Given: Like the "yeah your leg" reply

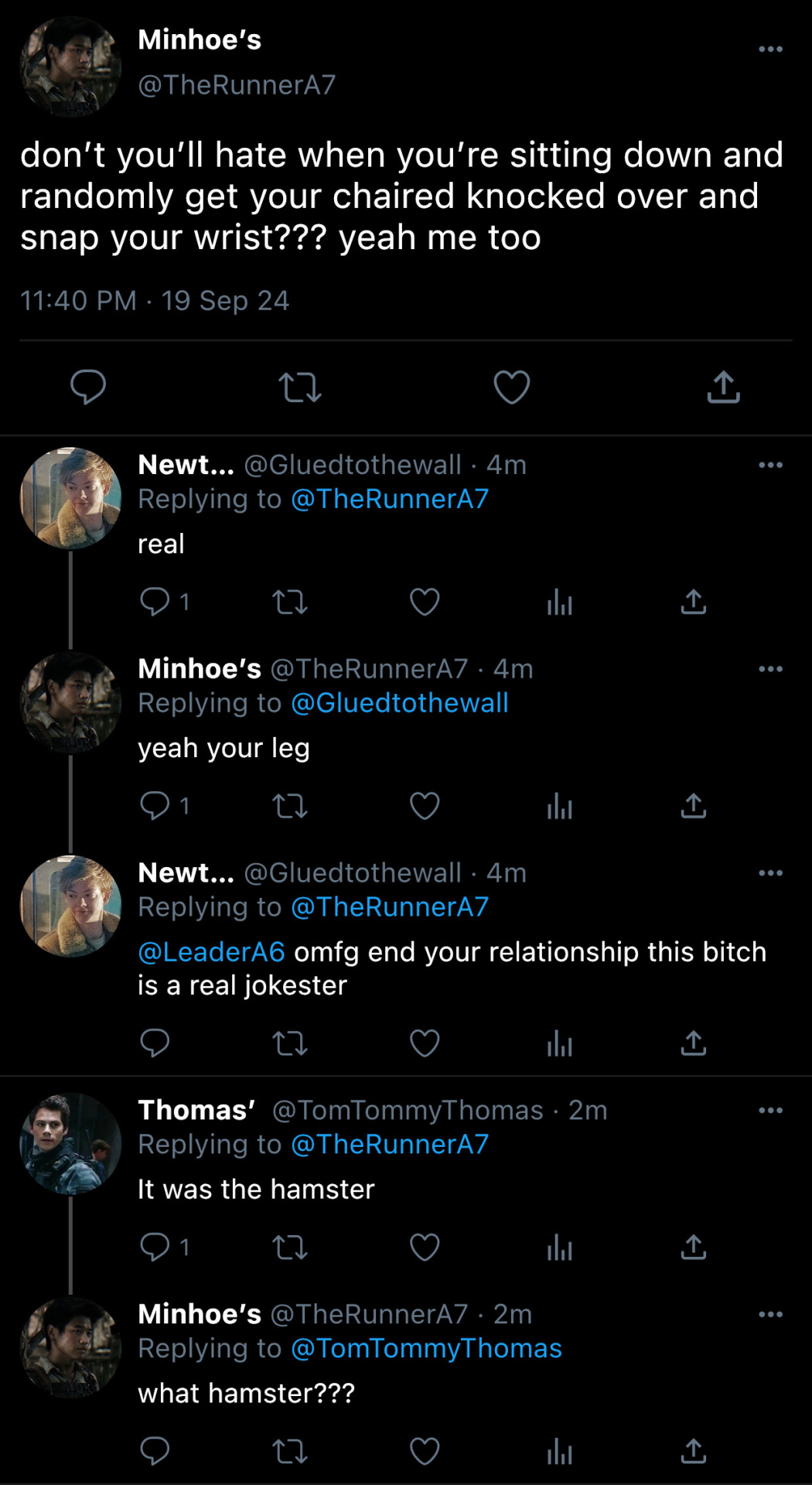Looking at the screenshot, I should coord(425,806).
